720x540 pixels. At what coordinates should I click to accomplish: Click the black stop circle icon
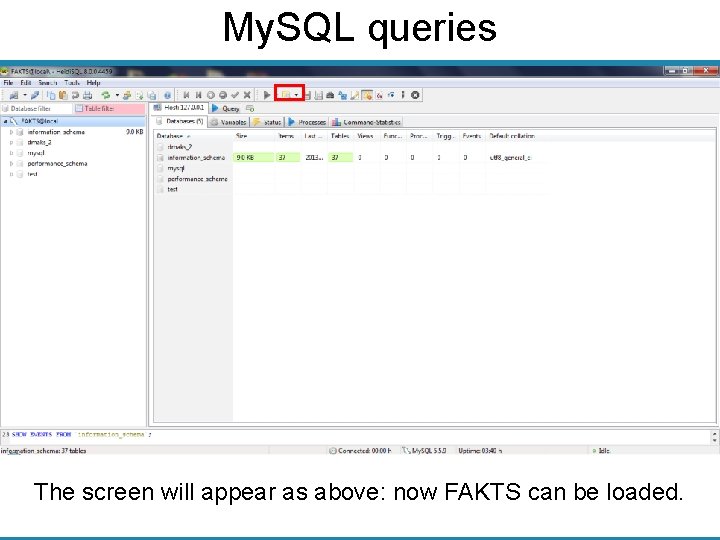click(x=415, y=95)
